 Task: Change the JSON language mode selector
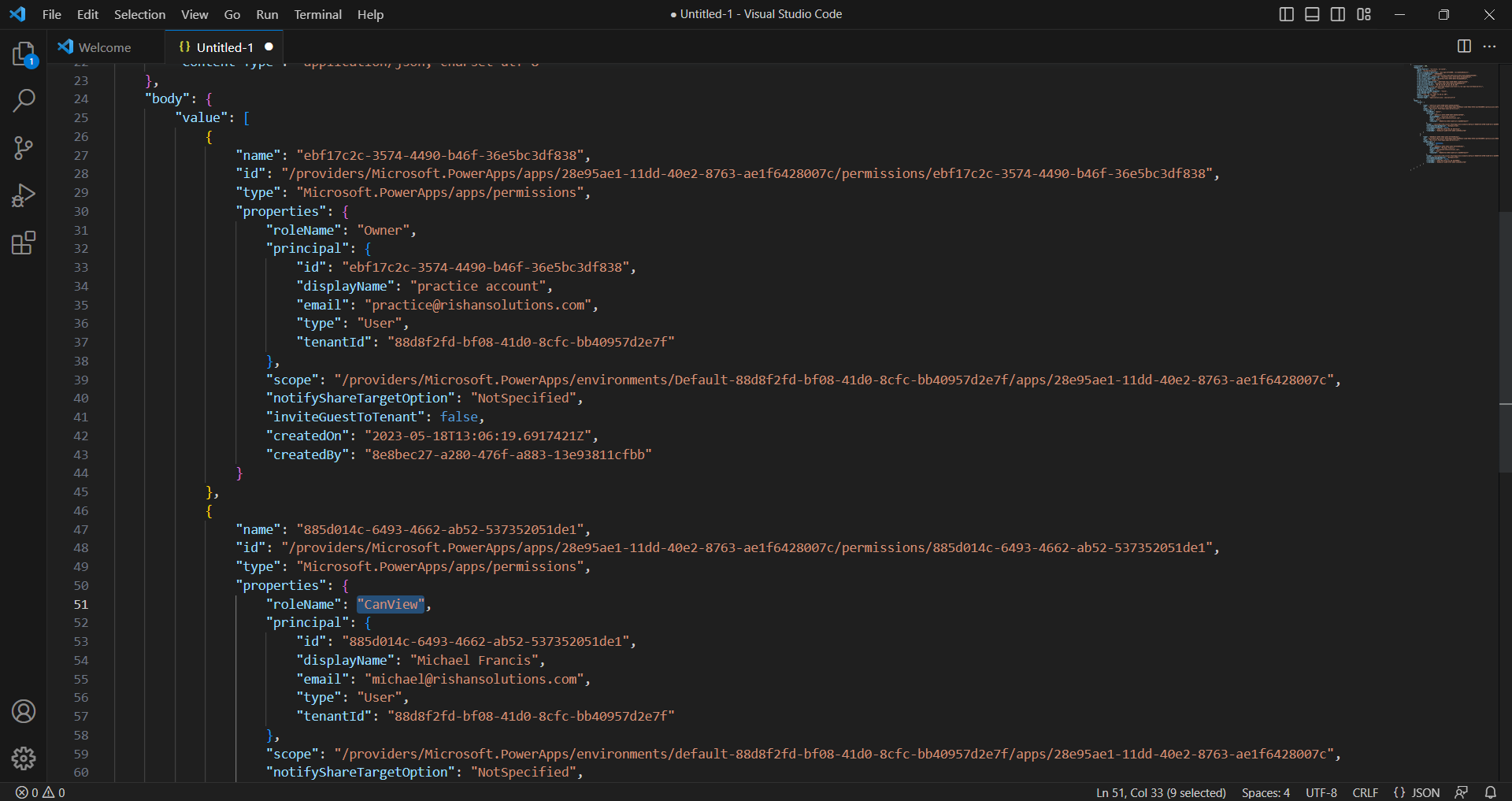[1416, 792]
